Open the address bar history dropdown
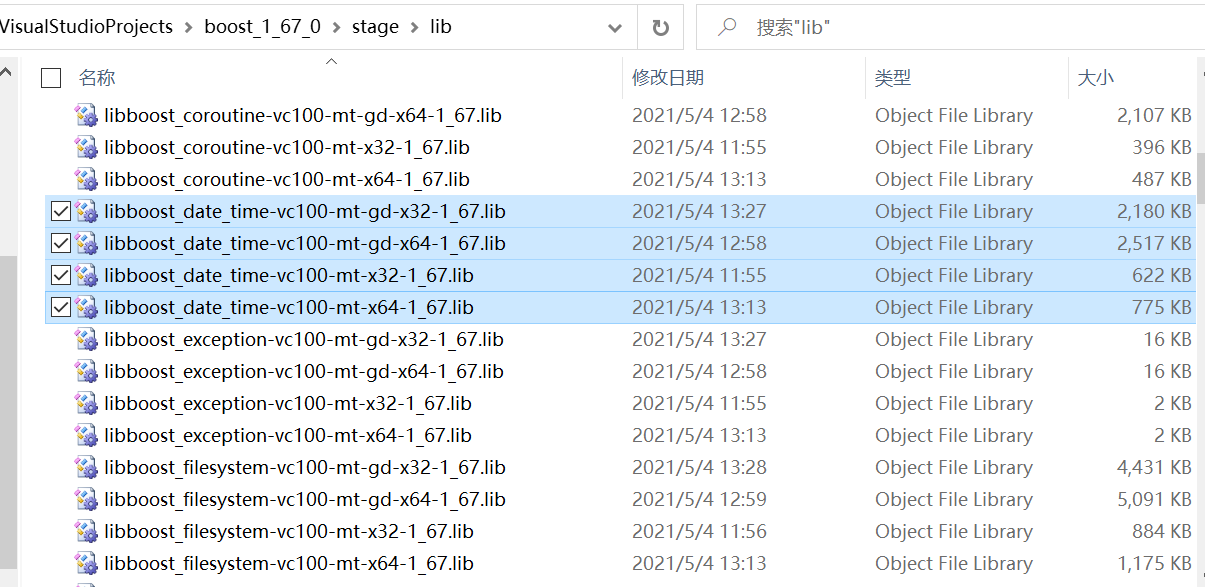The width and height of the screenshot is (1205, 587). (x=614, y=27)
